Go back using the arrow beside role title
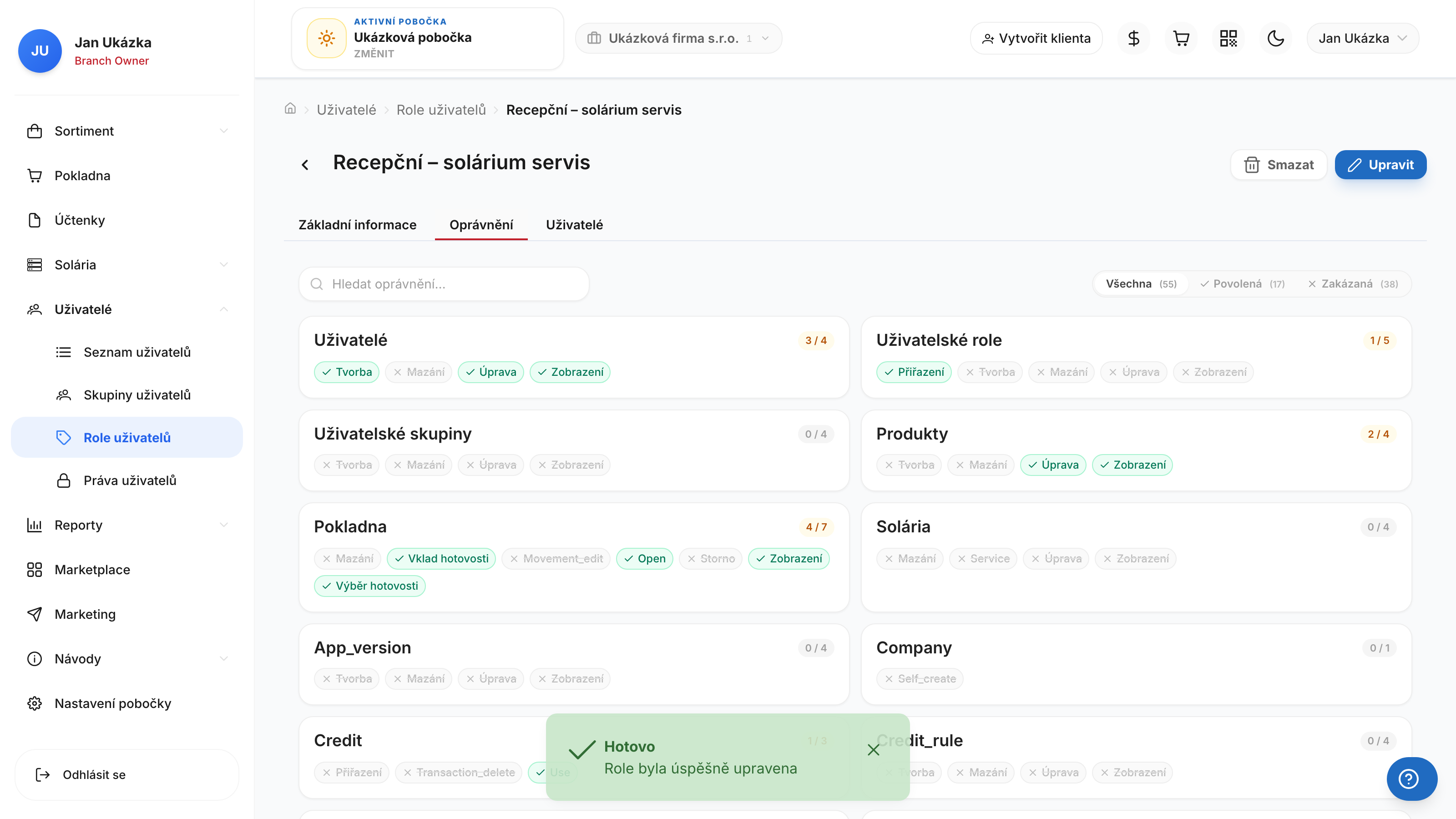The image size is (1456, 819). click(305, 164)
